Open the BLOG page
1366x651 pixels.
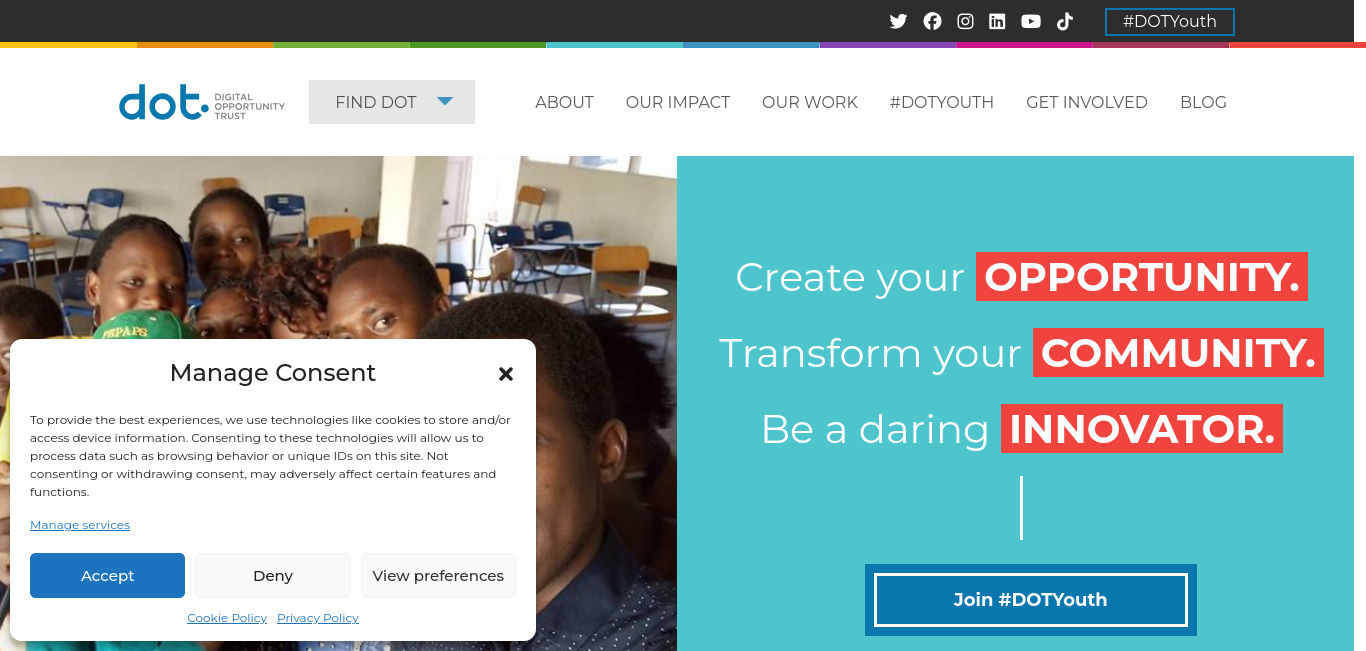pyautogui.click(x=1203, y=102)
